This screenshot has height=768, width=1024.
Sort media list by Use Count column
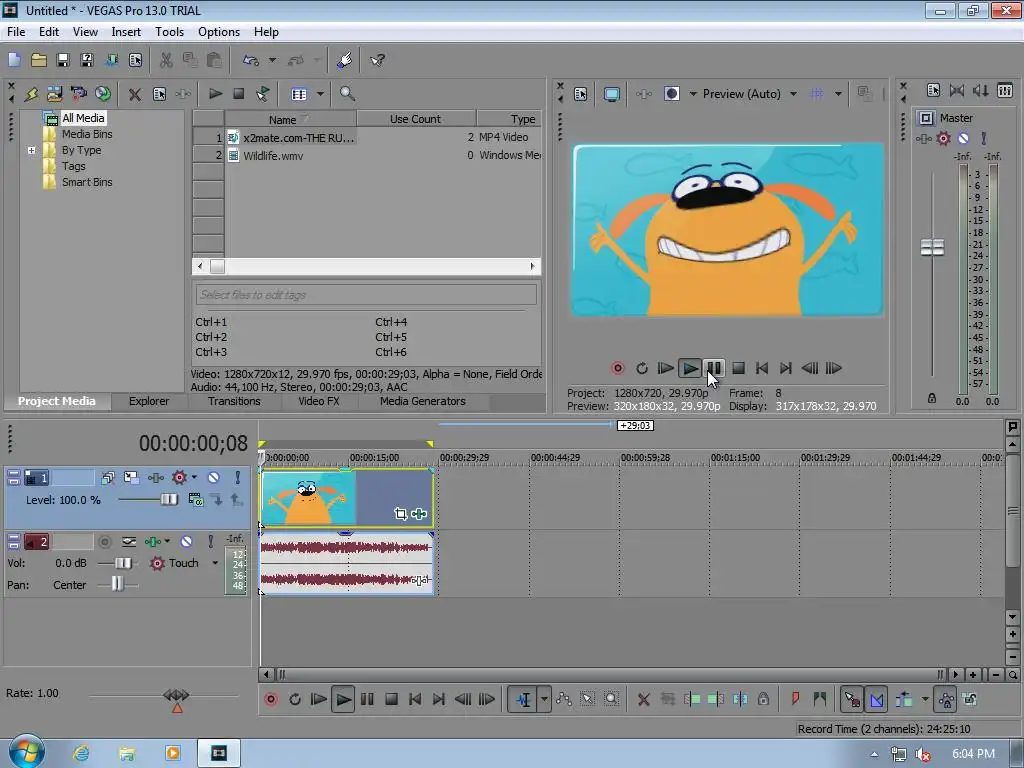[x=415, y=119]
